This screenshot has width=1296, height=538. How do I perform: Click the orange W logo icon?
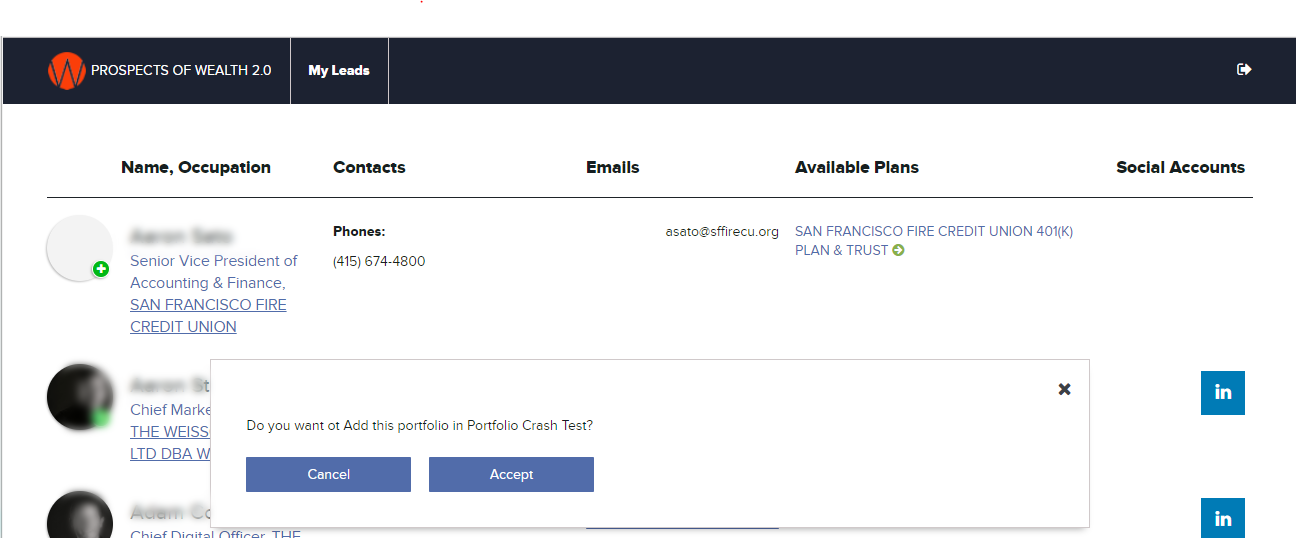(x=66, y=71)
